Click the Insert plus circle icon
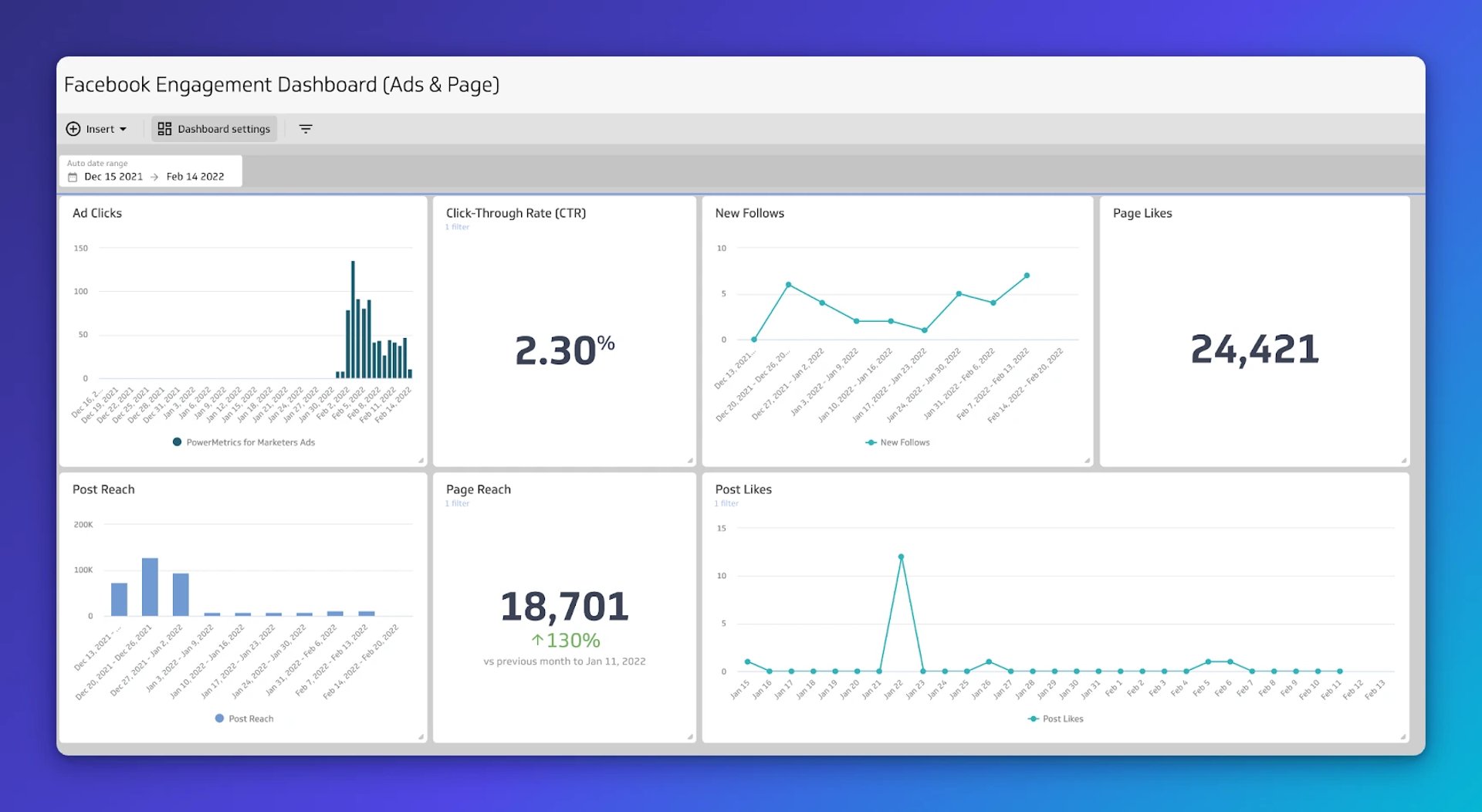This screenshot has height=812, width=1482. click(x=73, y=129)
